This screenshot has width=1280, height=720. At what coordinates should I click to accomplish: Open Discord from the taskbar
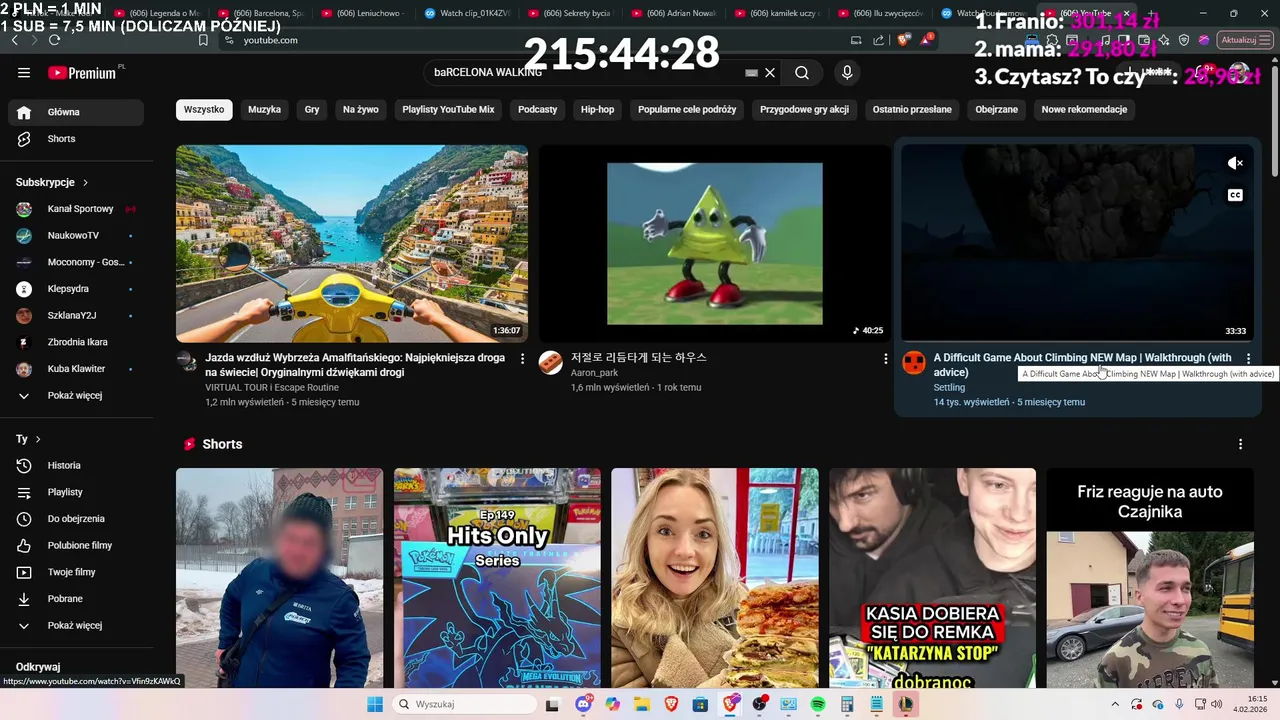583,704
